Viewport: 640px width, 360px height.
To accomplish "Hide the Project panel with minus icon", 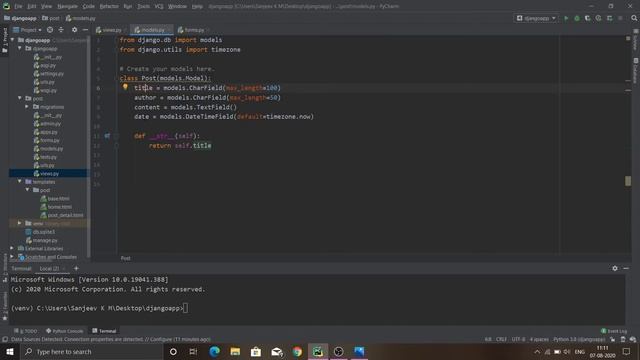I will (x=85, y=30).
